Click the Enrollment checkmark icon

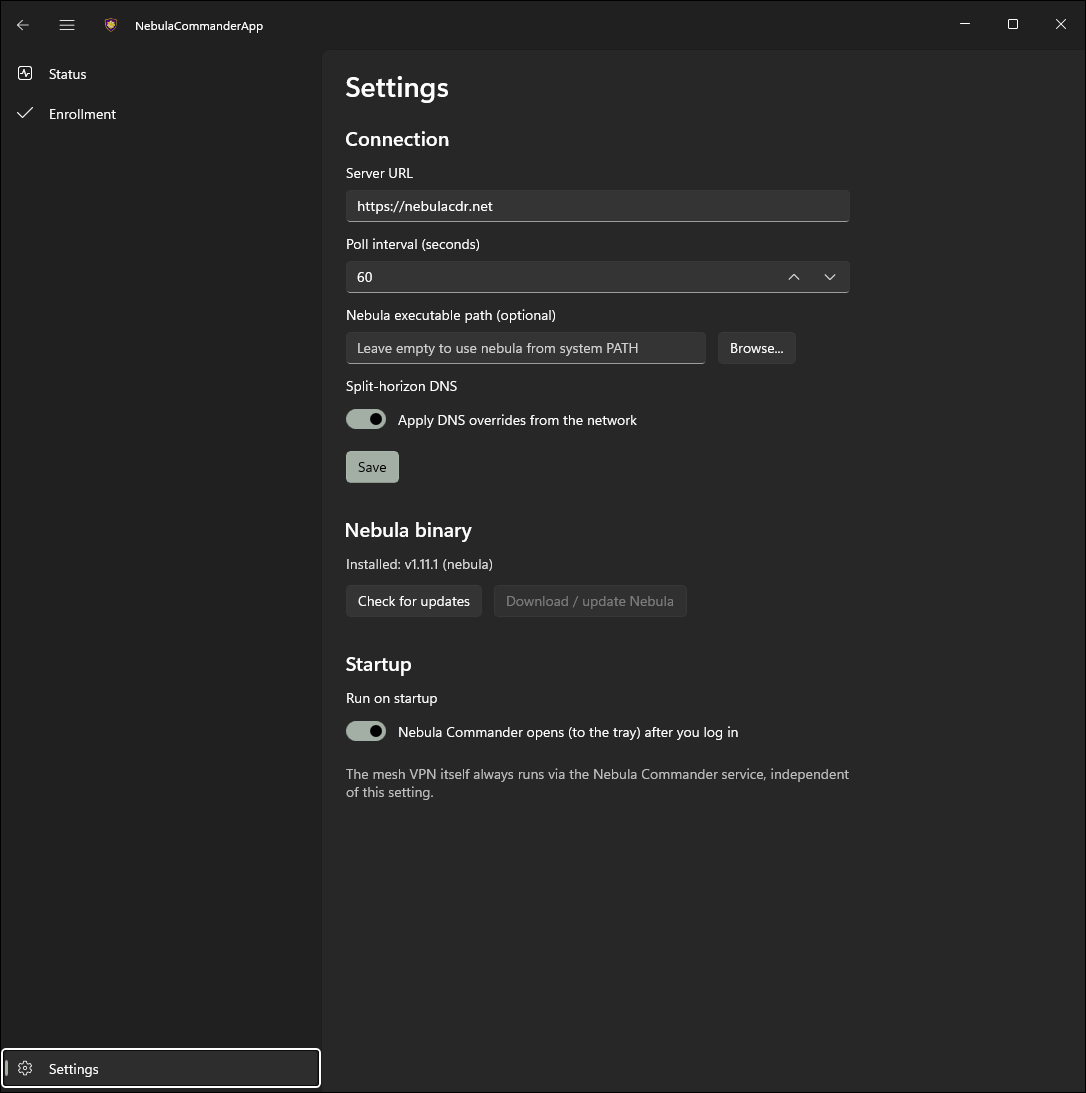(25, 113)
